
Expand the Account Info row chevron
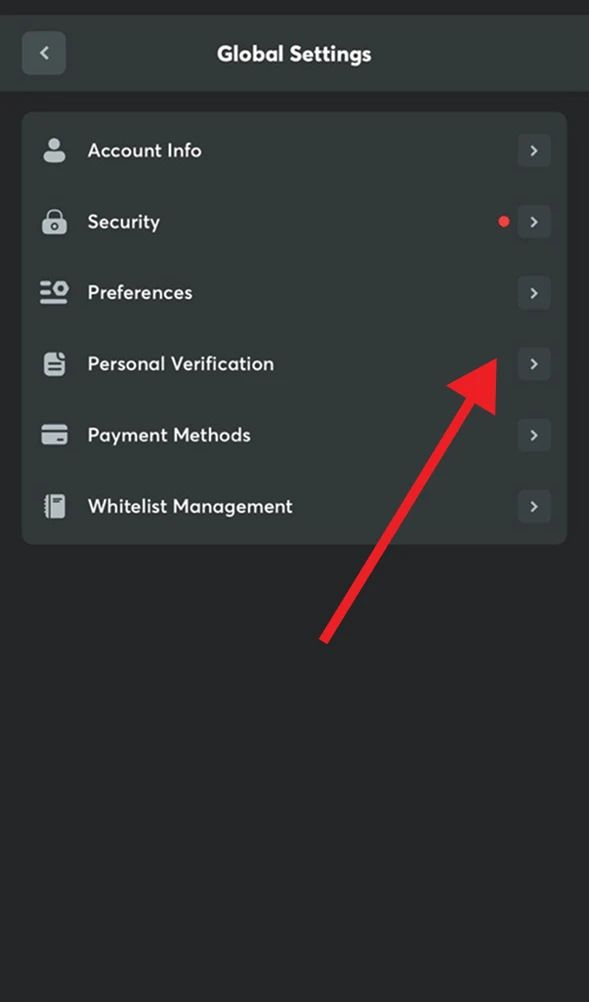tap(533, 150)
